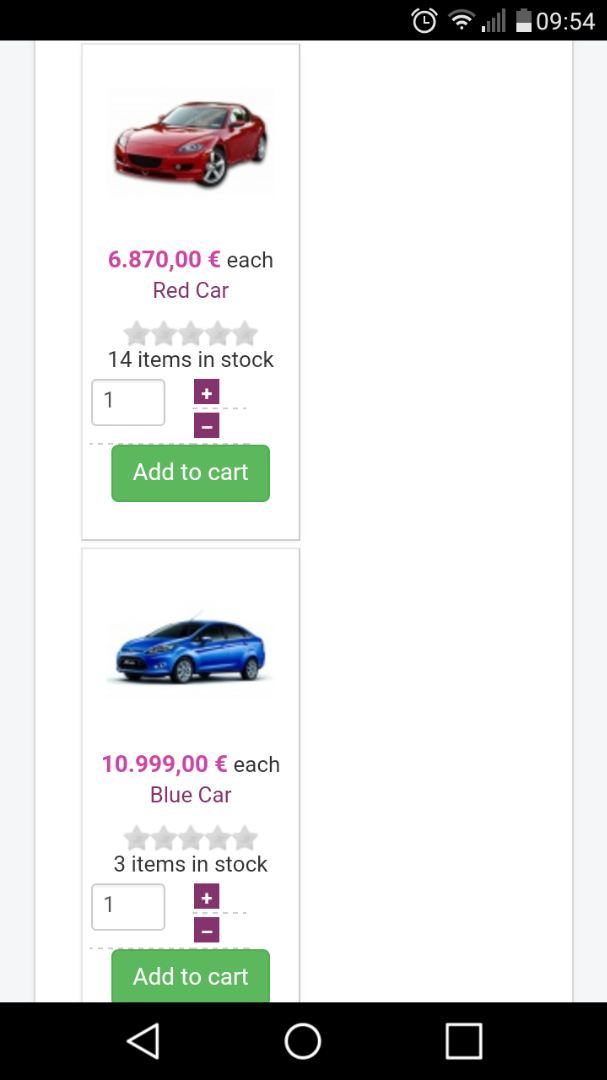Open recent apps with square button

464,1041
